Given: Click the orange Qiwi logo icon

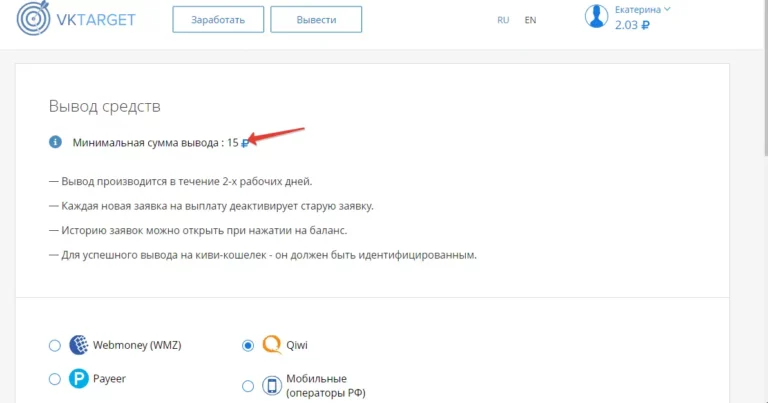Looking at the screenshot, I should [272, 345].
